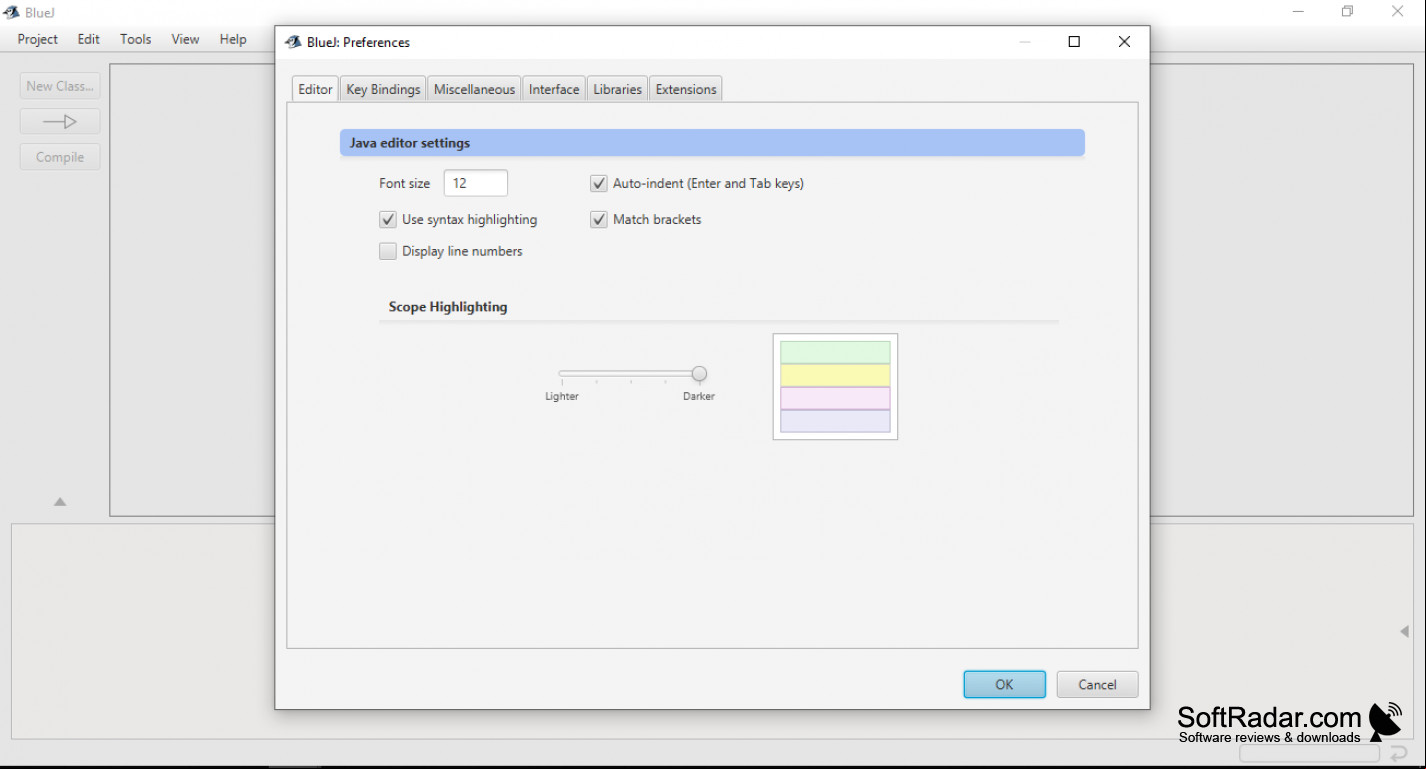
Task: Click the return arrow icon in bottom status bar
Action: coord(1398,753)
